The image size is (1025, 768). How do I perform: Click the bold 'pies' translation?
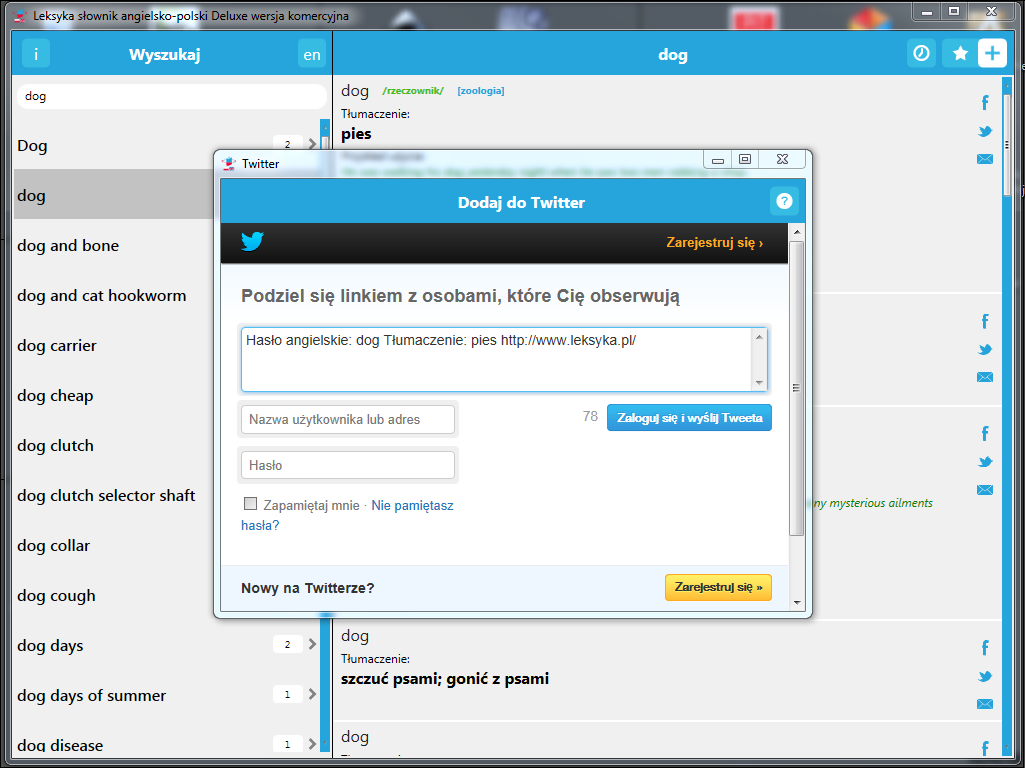click(356, 134)
